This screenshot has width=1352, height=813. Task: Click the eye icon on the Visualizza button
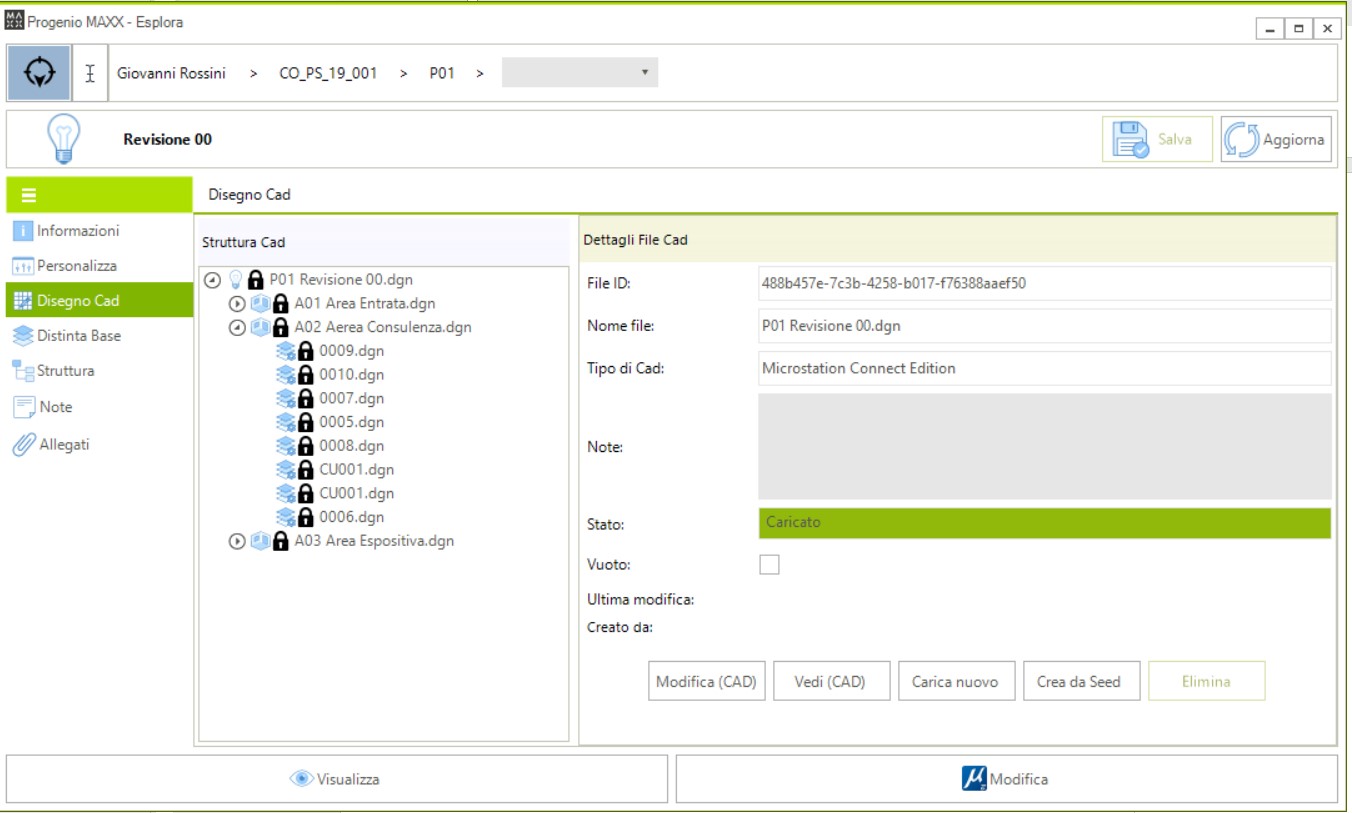(302, 779)
